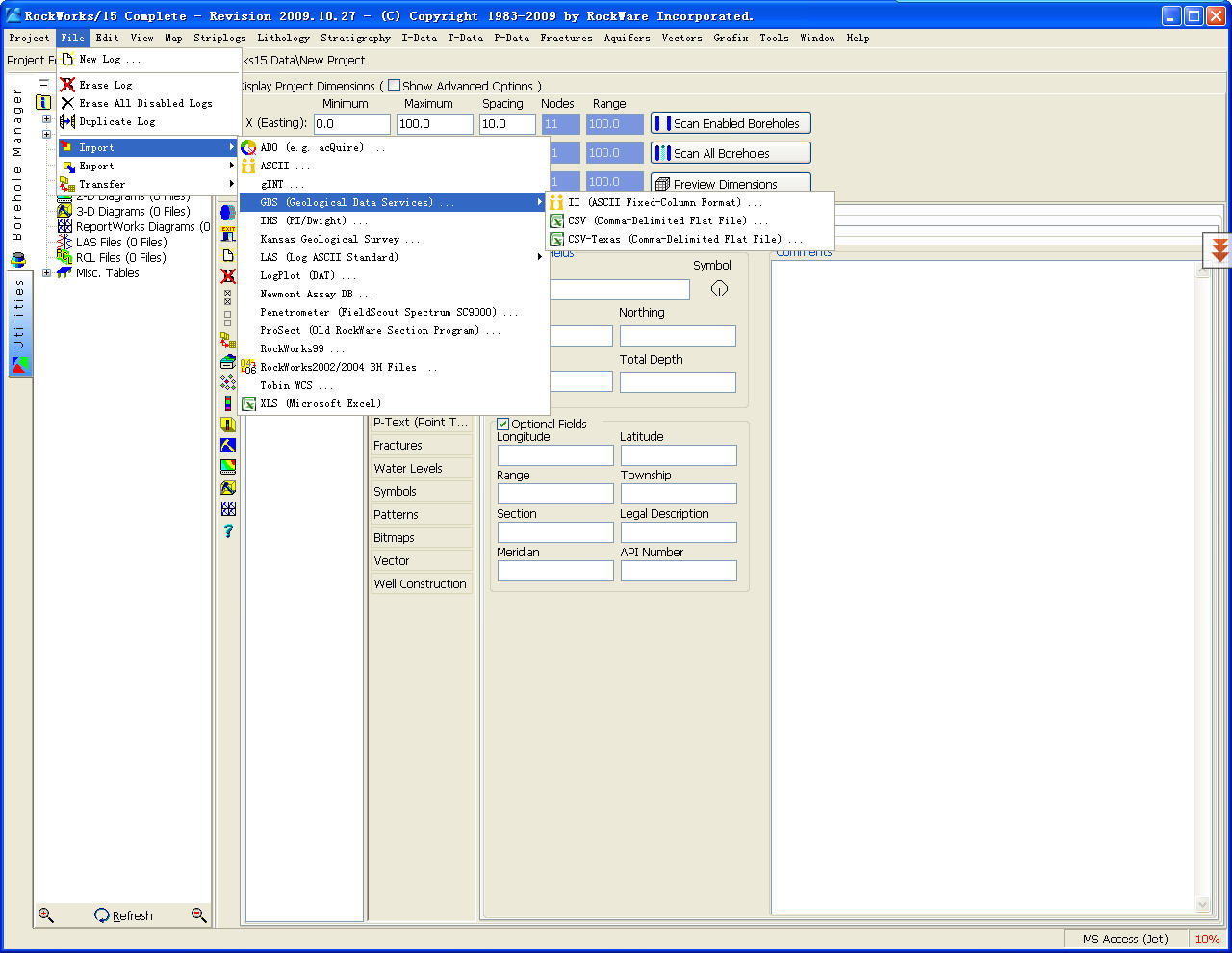The width and height of the screenshot is (1232, 953).
Task: Click the orange double-chevron icon at right edge
Action: 1219,250
